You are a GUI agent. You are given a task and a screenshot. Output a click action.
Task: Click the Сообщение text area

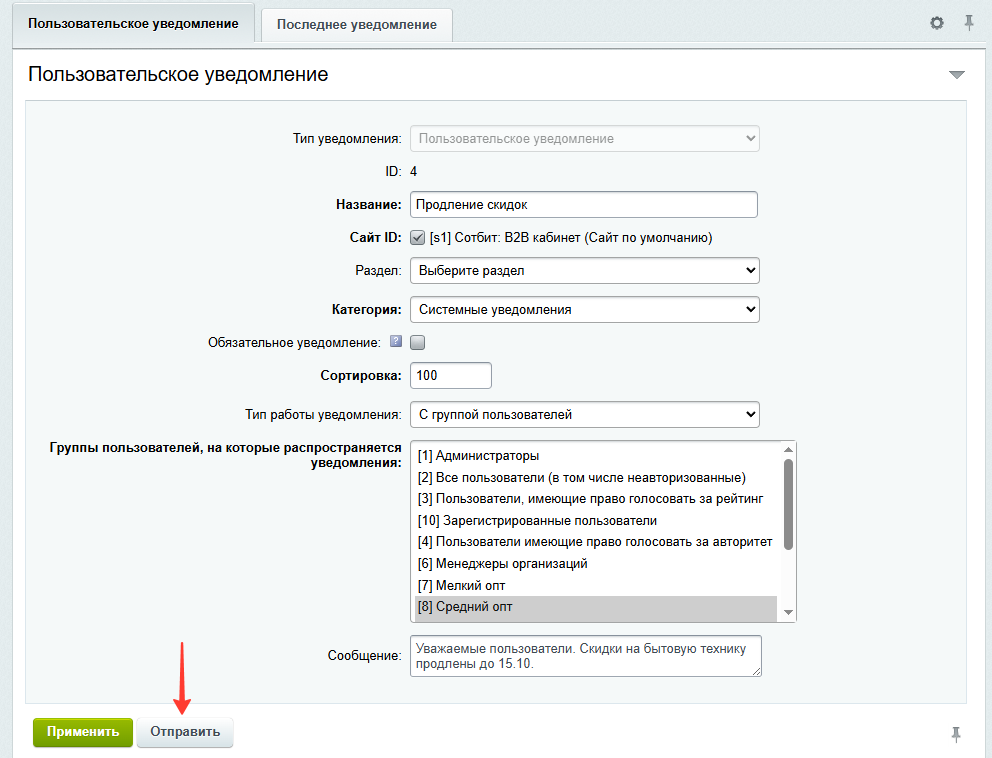click(586, 656)
